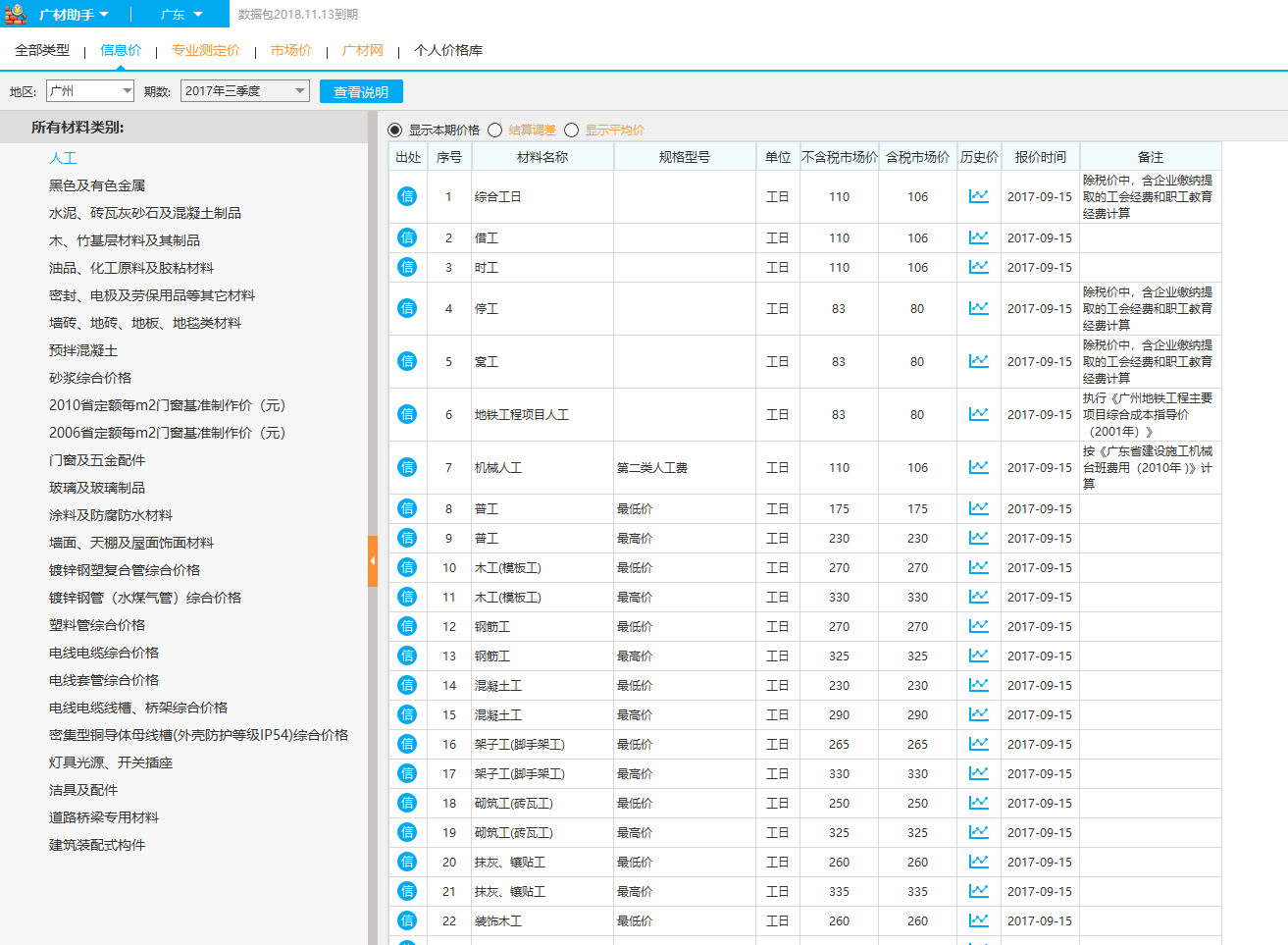This screenshot has width=1288, height=945.
Task: Select the 显示平均价 radio button
Action: [x=572, y=130]
